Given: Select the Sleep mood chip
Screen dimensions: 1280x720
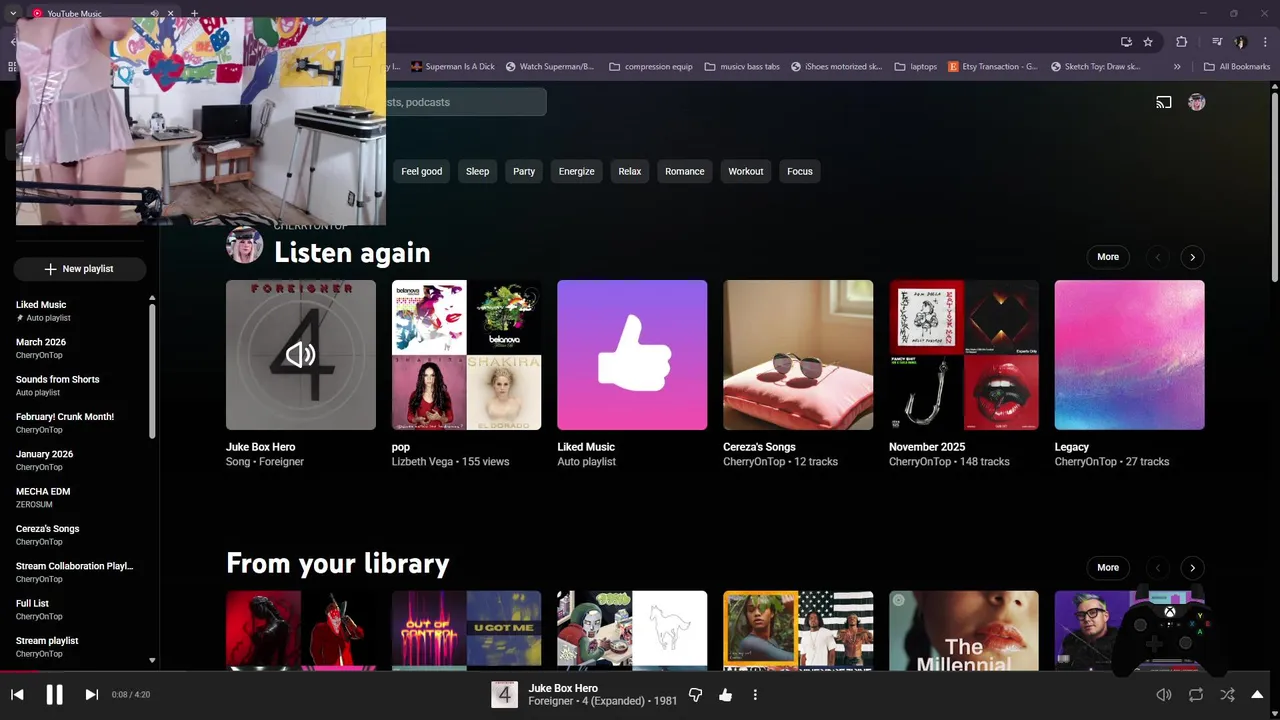Looking at the screenshot, I should (x=477, y=171).
